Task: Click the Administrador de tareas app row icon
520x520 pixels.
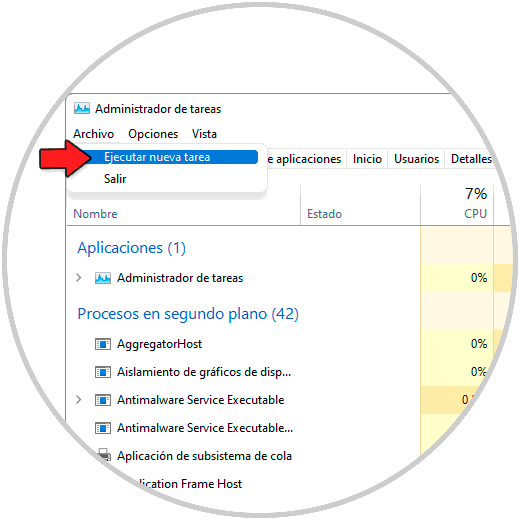Action: pos(103,278)
